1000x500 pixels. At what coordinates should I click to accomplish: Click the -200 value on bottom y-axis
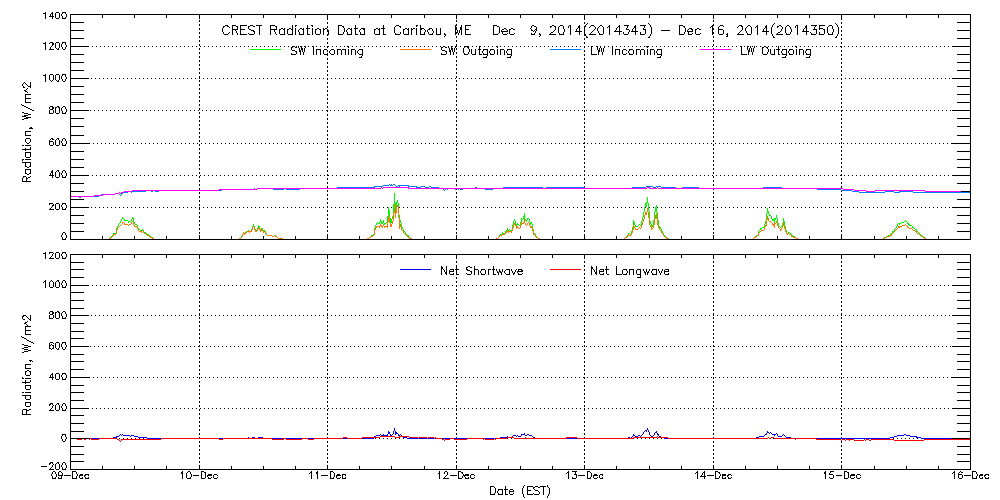[52, 466]
